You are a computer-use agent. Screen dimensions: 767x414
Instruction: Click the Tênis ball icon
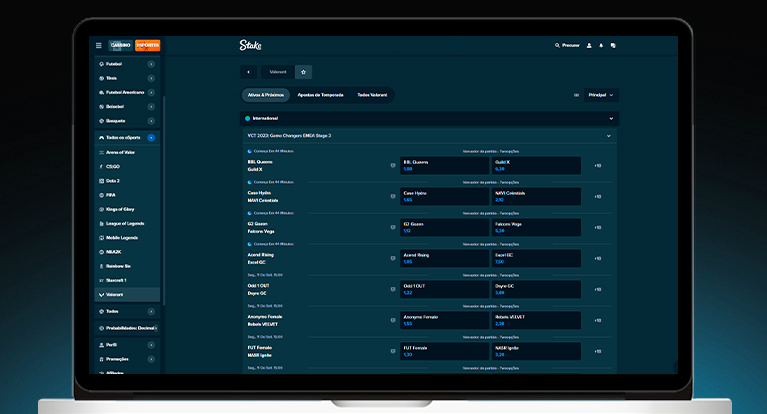point(101,78)
